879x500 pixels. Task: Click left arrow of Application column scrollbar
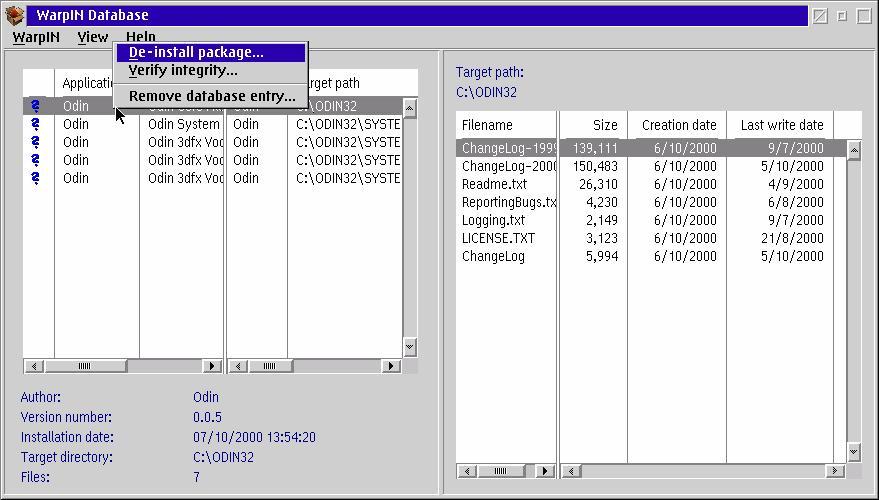[34, 366]
